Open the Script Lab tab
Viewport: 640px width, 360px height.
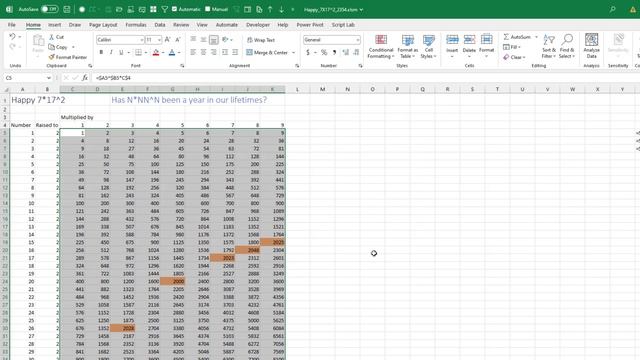343,25
